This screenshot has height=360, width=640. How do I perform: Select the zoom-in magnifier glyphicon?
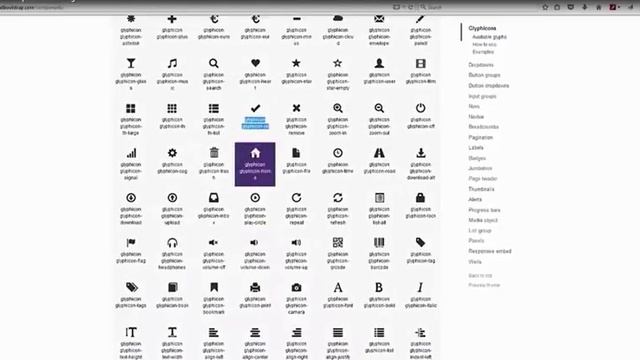338,108
